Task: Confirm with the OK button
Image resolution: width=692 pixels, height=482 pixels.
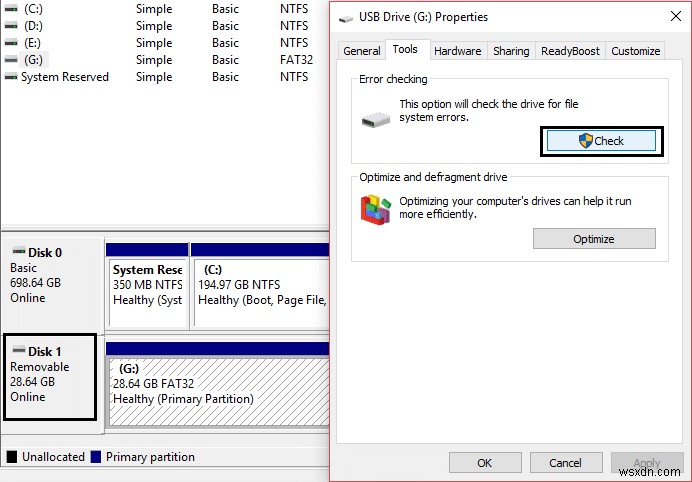Action: (x=485, y=463)
